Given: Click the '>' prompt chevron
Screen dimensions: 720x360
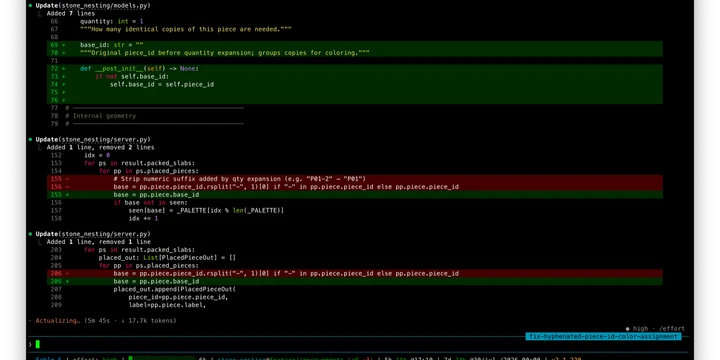Looking at the screenshot, I should (30, 344).
